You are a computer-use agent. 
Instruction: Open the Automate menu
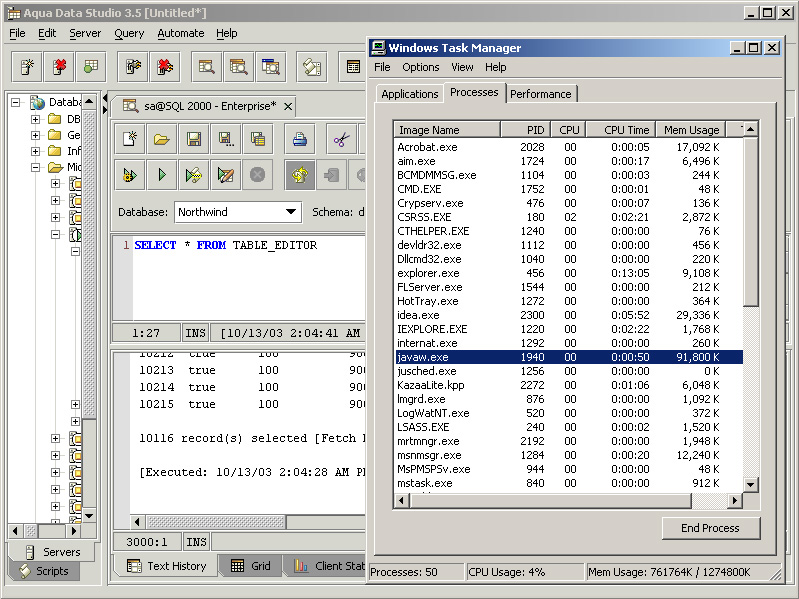[x=180, y=33]
